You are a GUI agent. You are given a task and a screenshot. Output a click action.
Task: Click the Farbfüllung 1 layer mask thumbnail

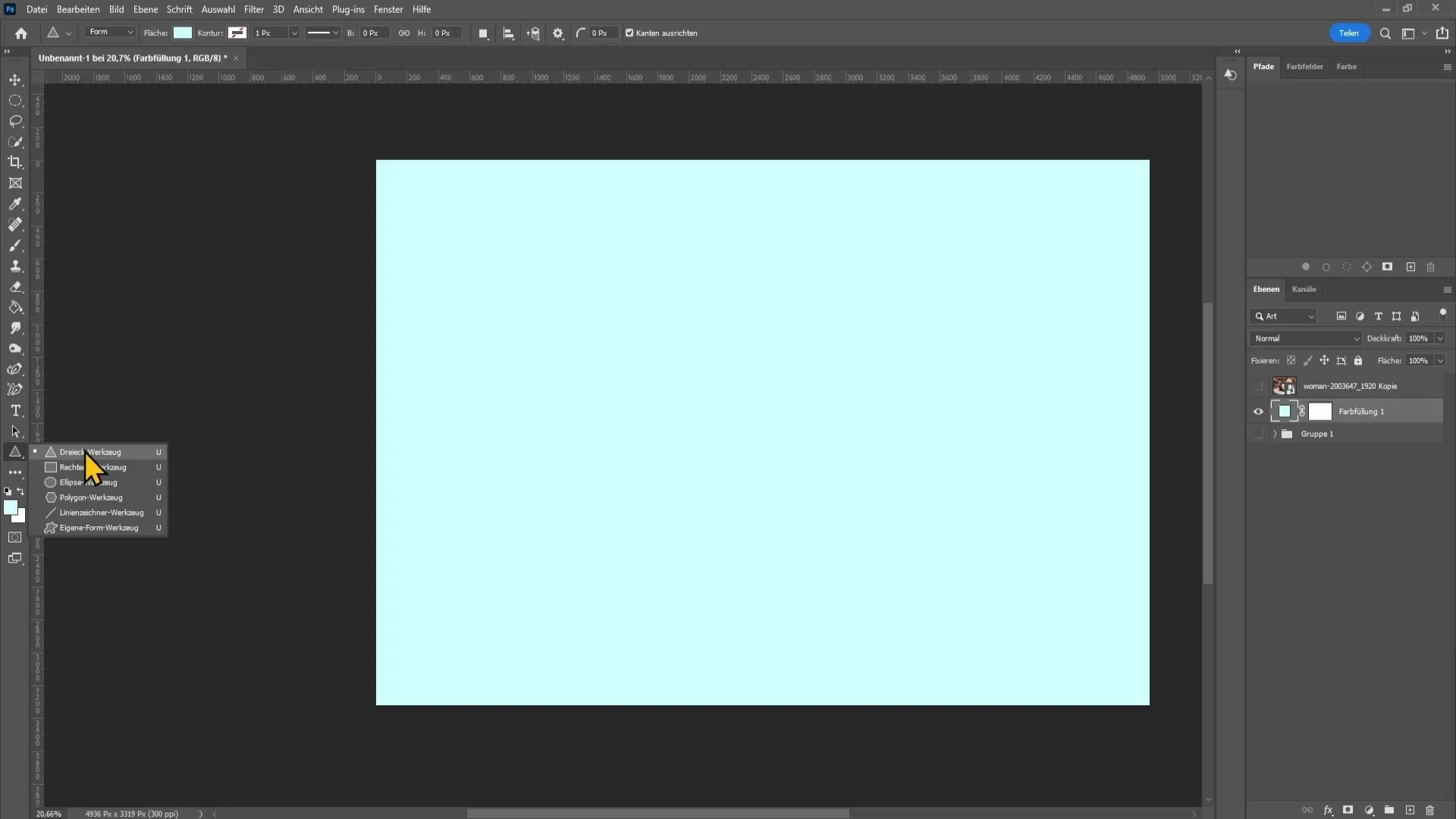1320,412
